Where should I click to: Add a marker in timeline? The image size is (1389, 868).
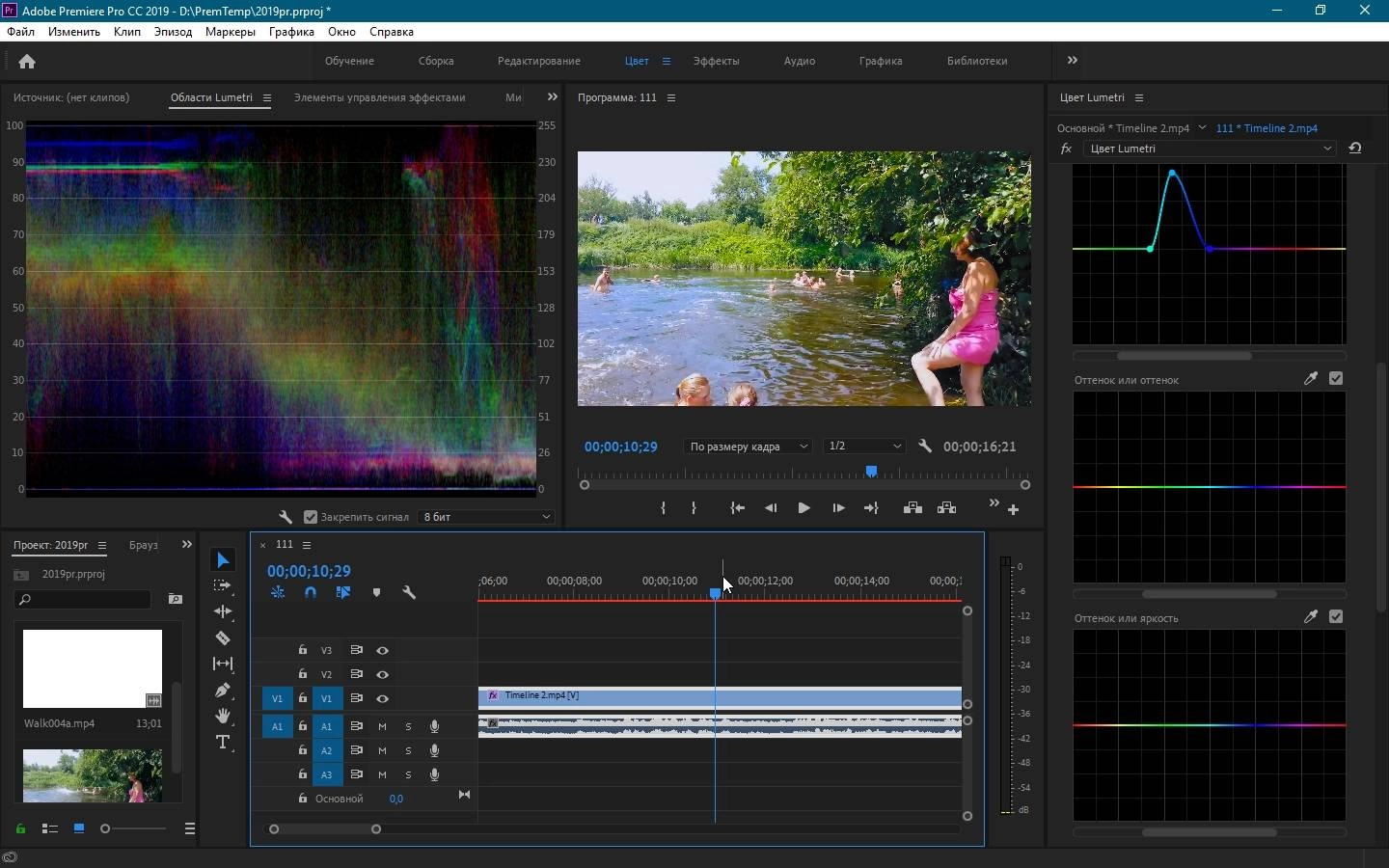pos(376,592)
